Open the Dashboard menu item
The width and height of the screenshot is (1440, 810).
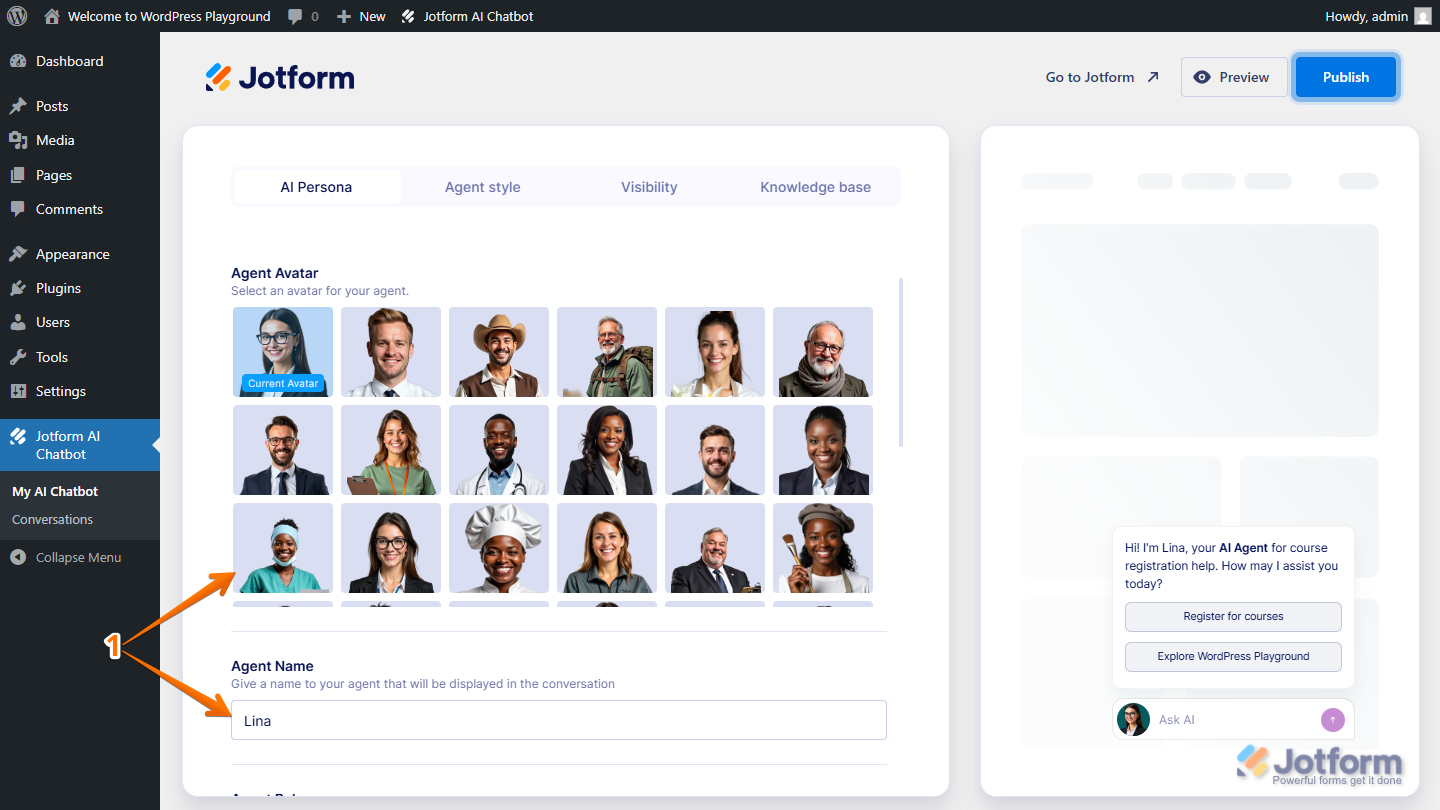click(80, 61)
